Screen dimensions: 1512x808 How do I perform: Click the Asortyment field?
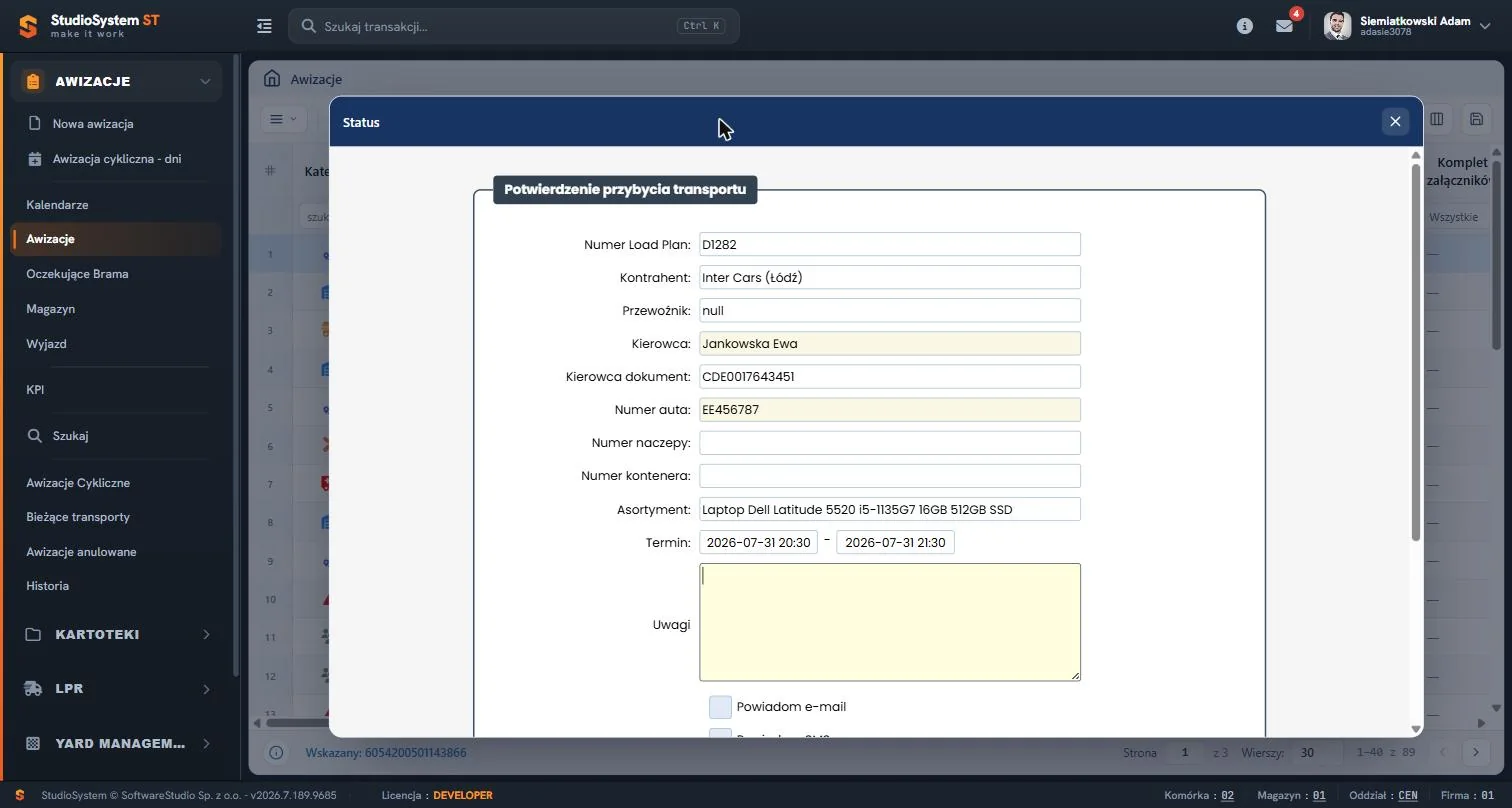tap(890, 509)
